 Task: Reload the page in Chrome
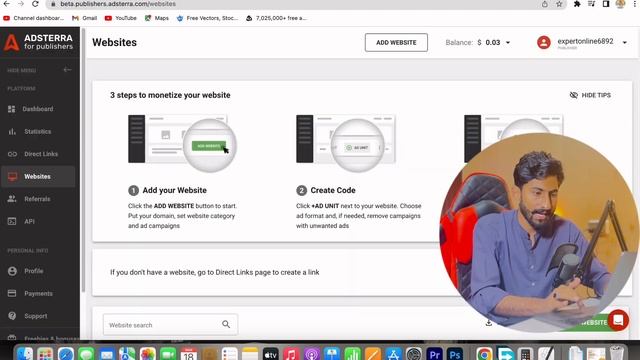(x=35, y=4)
